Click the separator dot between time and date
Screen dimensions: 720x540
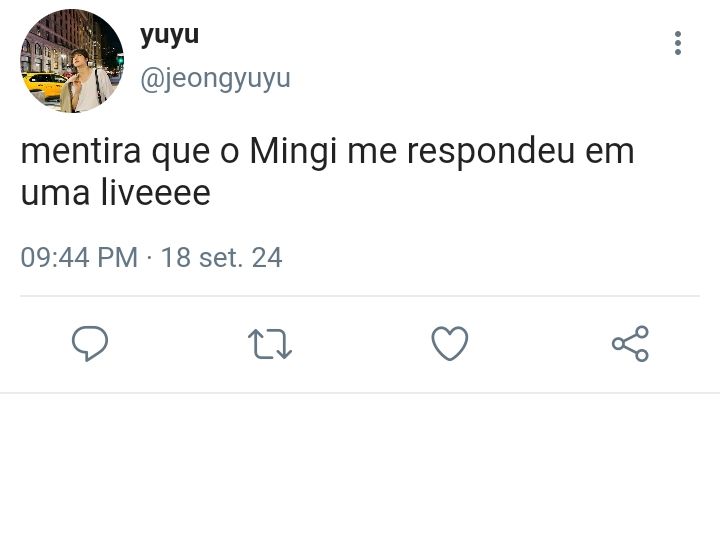pos(149,257)
